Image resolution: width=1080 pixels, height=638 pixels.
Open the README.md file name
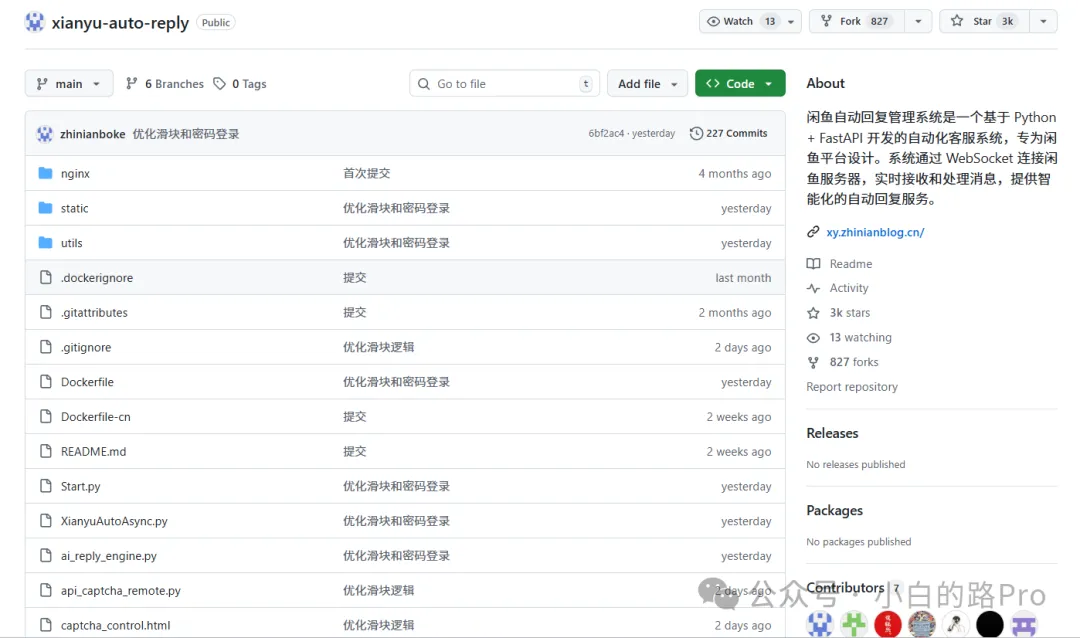point(93,451)
